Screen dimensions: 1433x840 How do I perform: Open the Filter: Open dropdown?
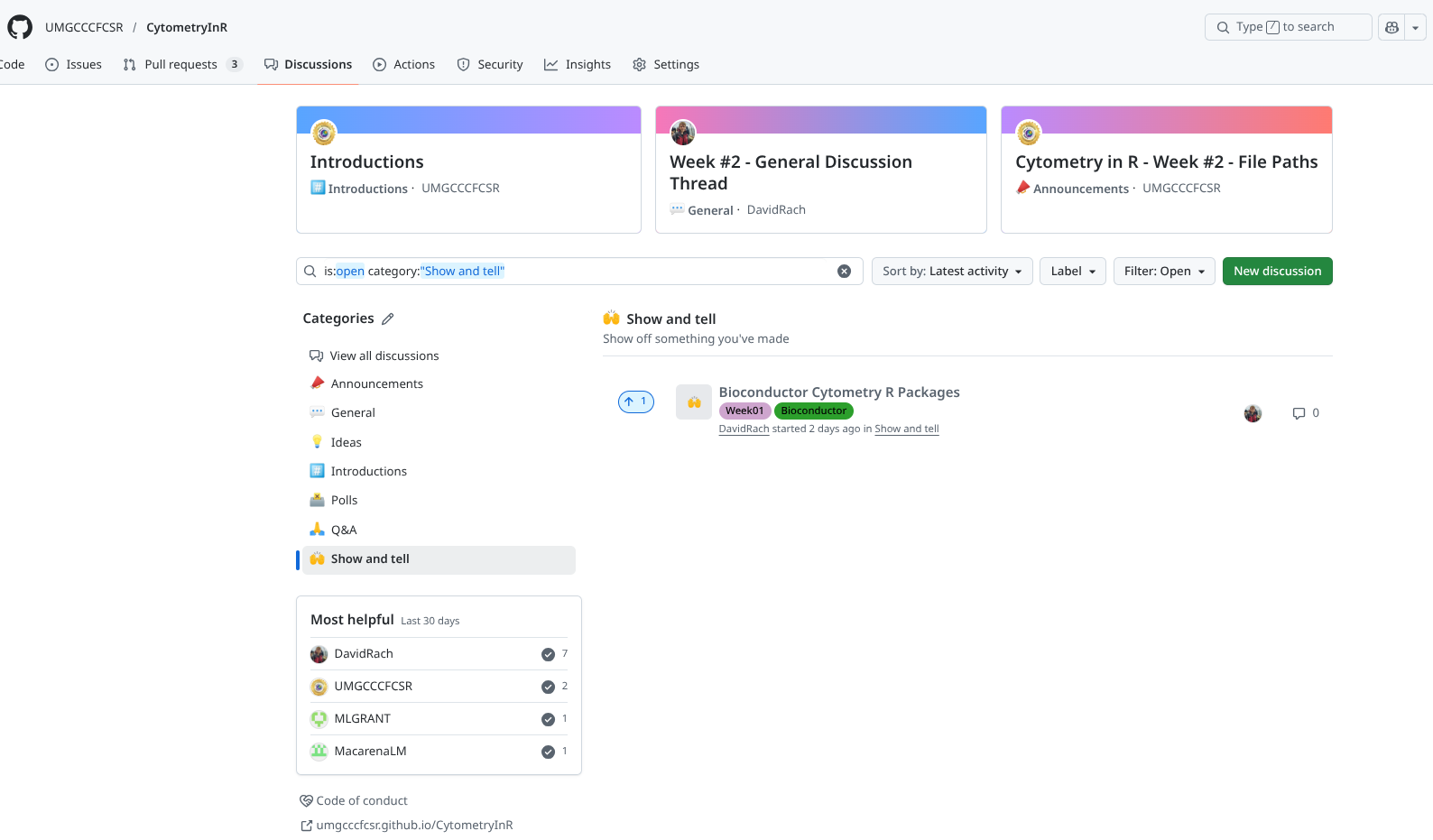(x=1163, y=272)
